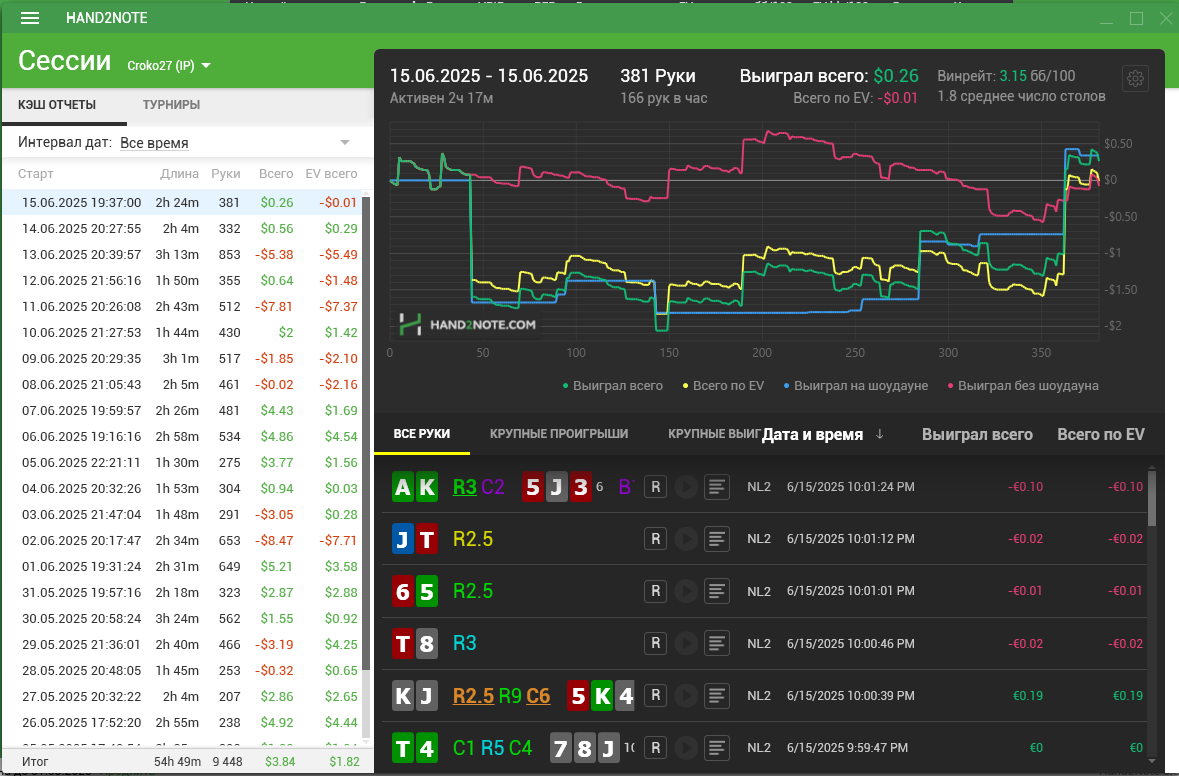The width and height of the screenshot is (1179, 776).
Task: Open the 'КРУПНЫЕ ПРОИГРЫШИ' tab
Action: tap(559, 434)
